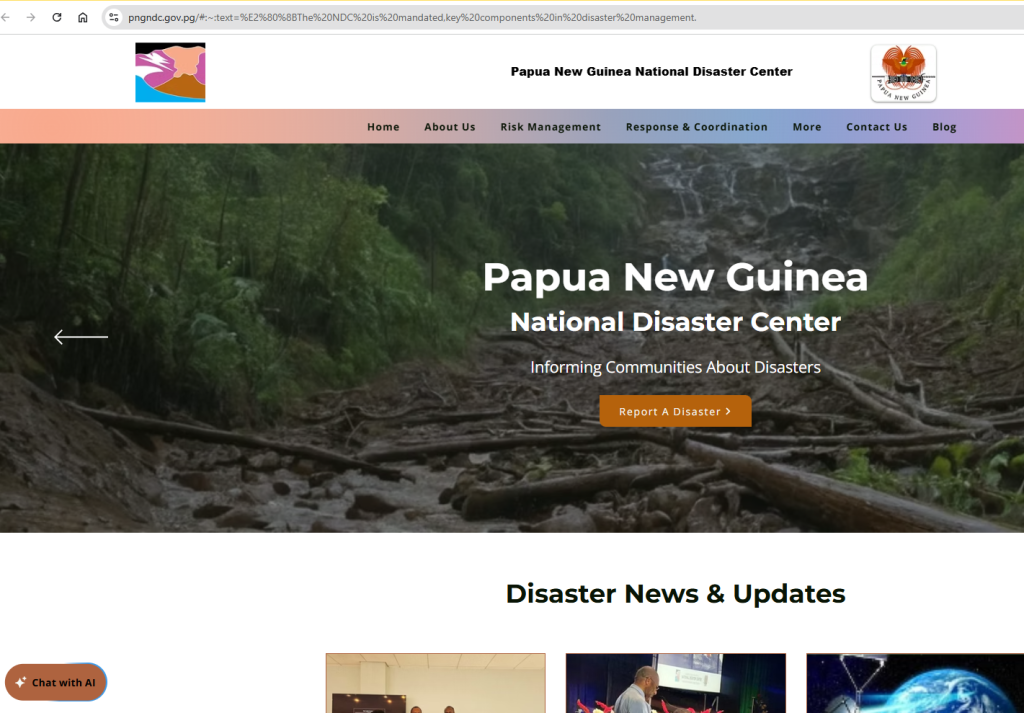Click the browser forward arrow
The width and height of the screenshot is (1024, 713).
point(31,17)
